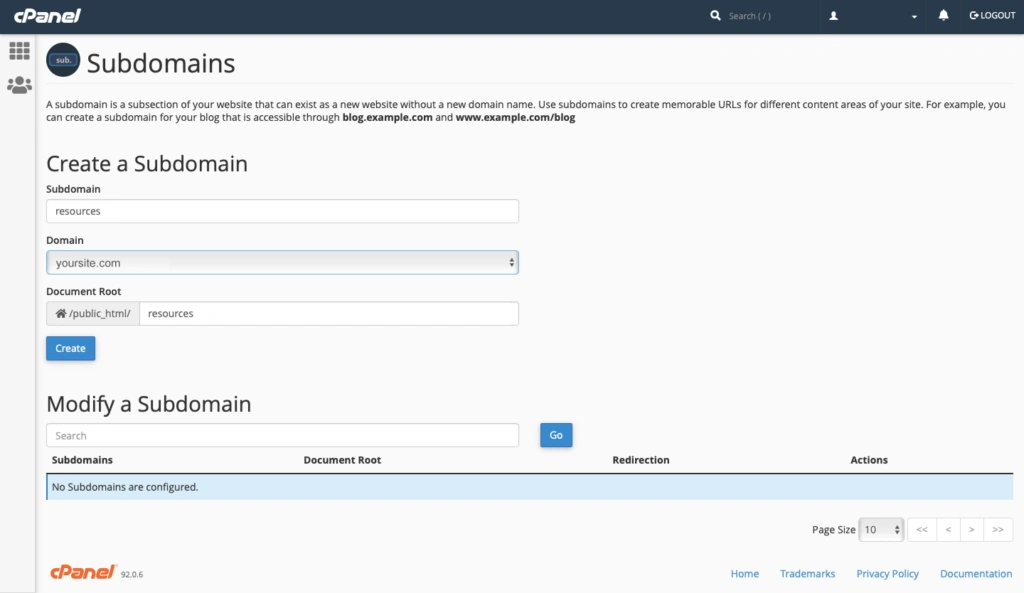1024x593 pixels.
Task: Expand the user account dropdown arrow
Action: coord(914,17)
